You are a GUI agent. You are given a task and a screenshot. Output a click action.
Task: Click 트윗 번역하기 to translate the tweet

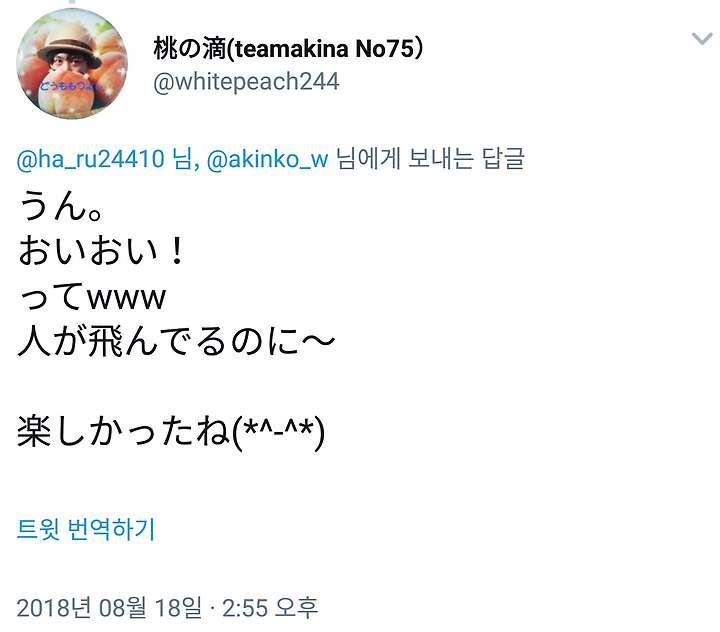pyautogui.click(x=86, y=529)
